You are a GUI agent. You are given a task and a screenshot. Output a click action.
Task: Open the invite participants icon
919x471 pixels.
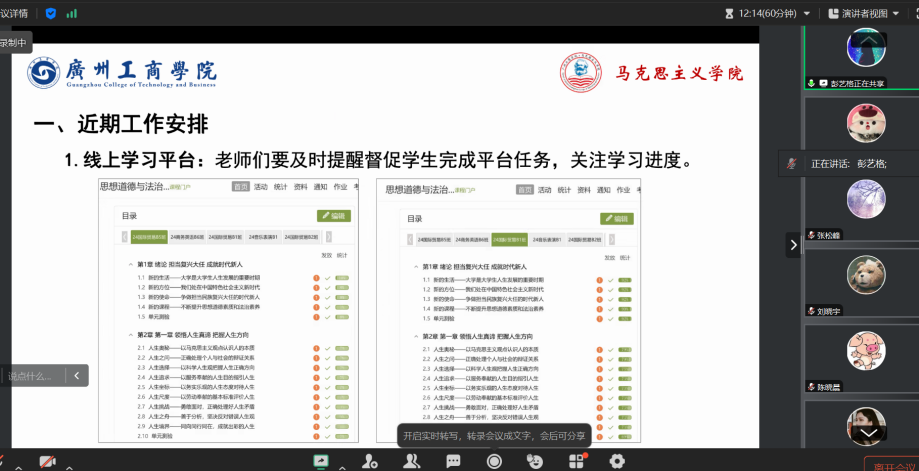click(370, 461)
